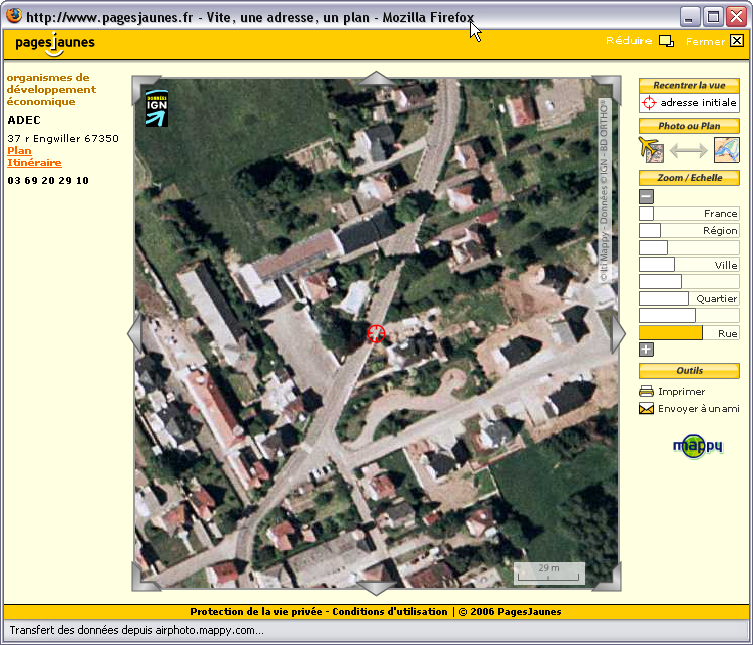Click the printer icon next to Imprimer

coord(646,392)
